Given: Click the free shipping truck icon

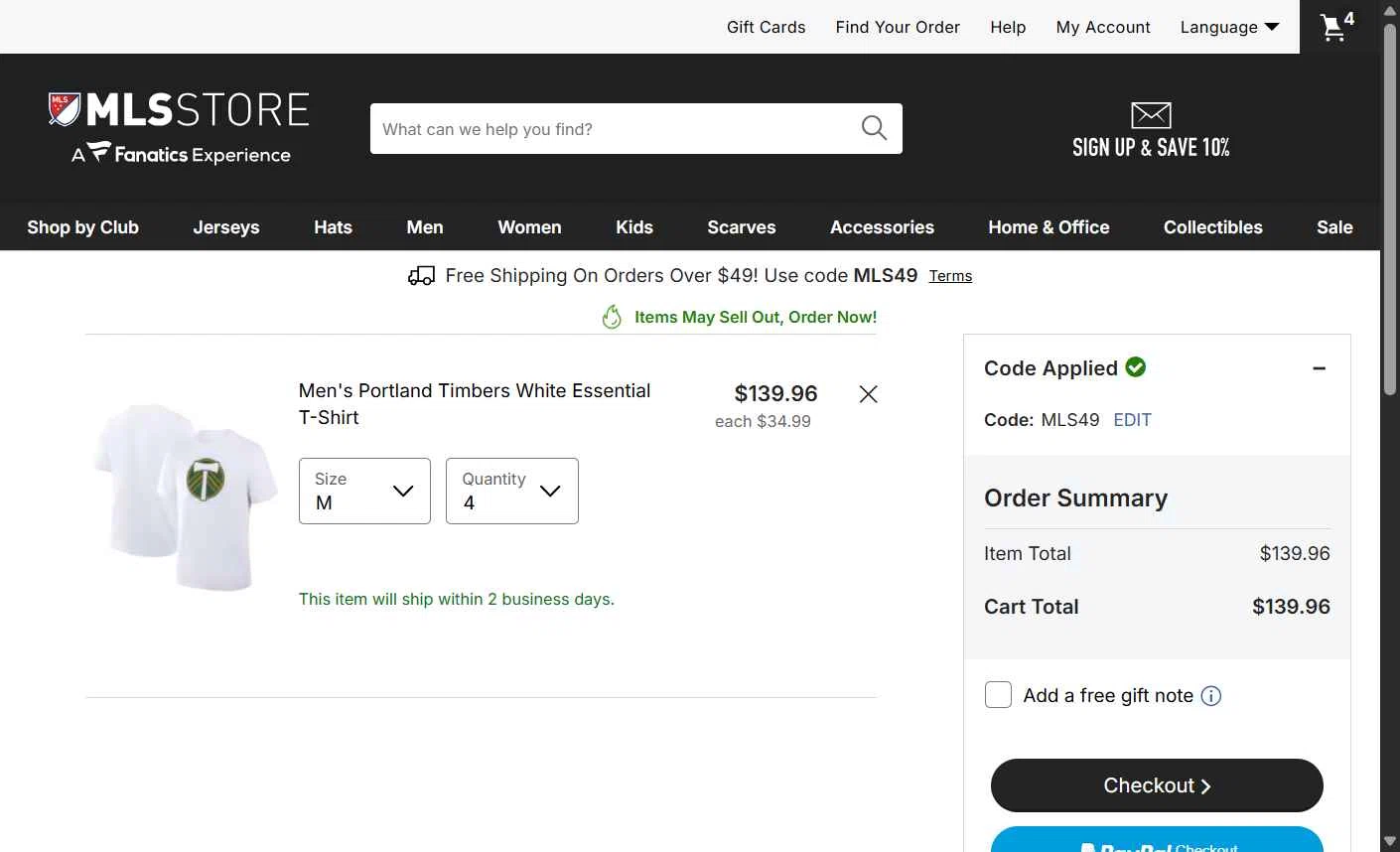Looking at the screenshot, I should point(421,276).
